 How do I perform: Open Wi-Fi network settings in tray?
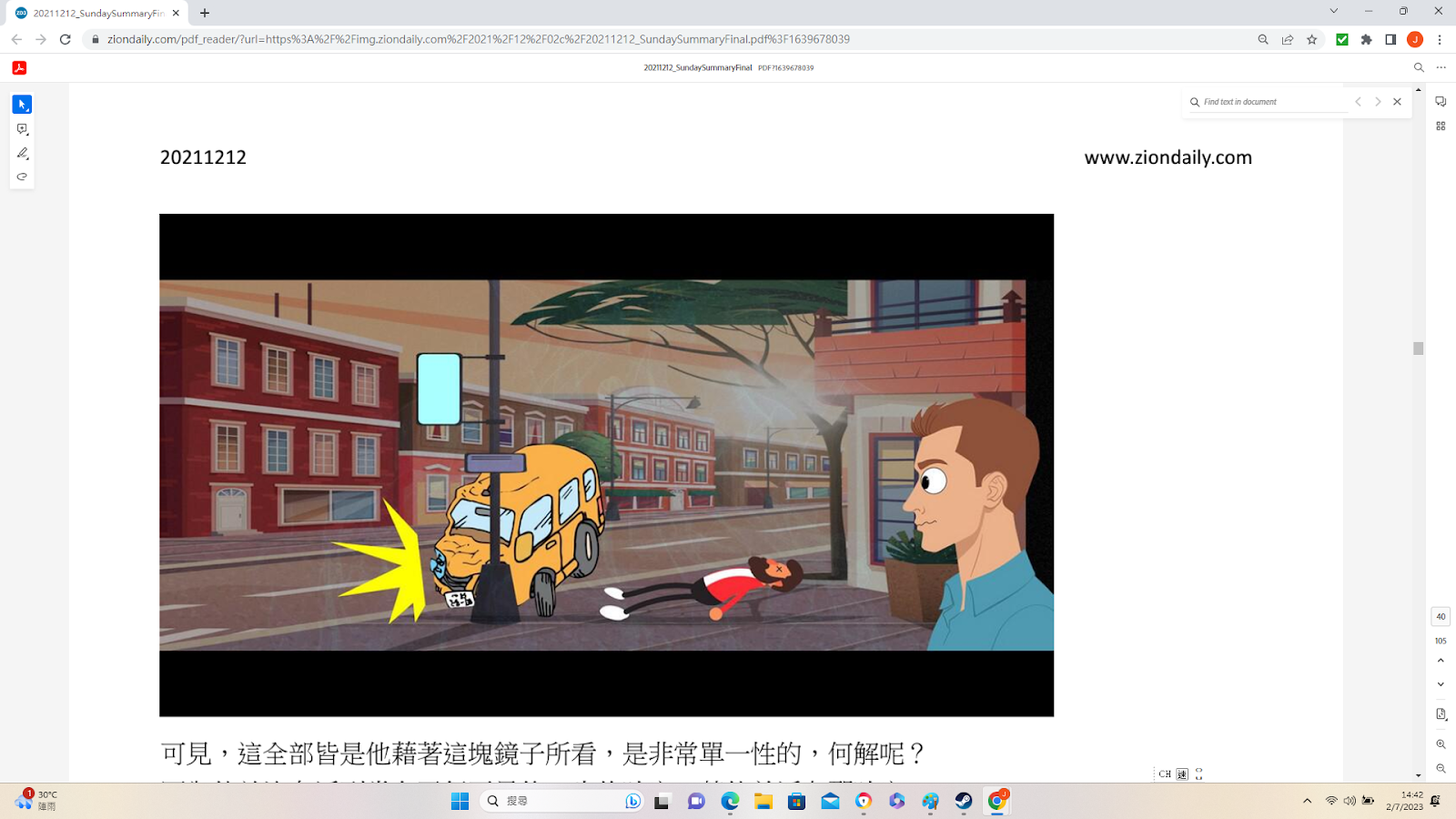point(1331,801)
